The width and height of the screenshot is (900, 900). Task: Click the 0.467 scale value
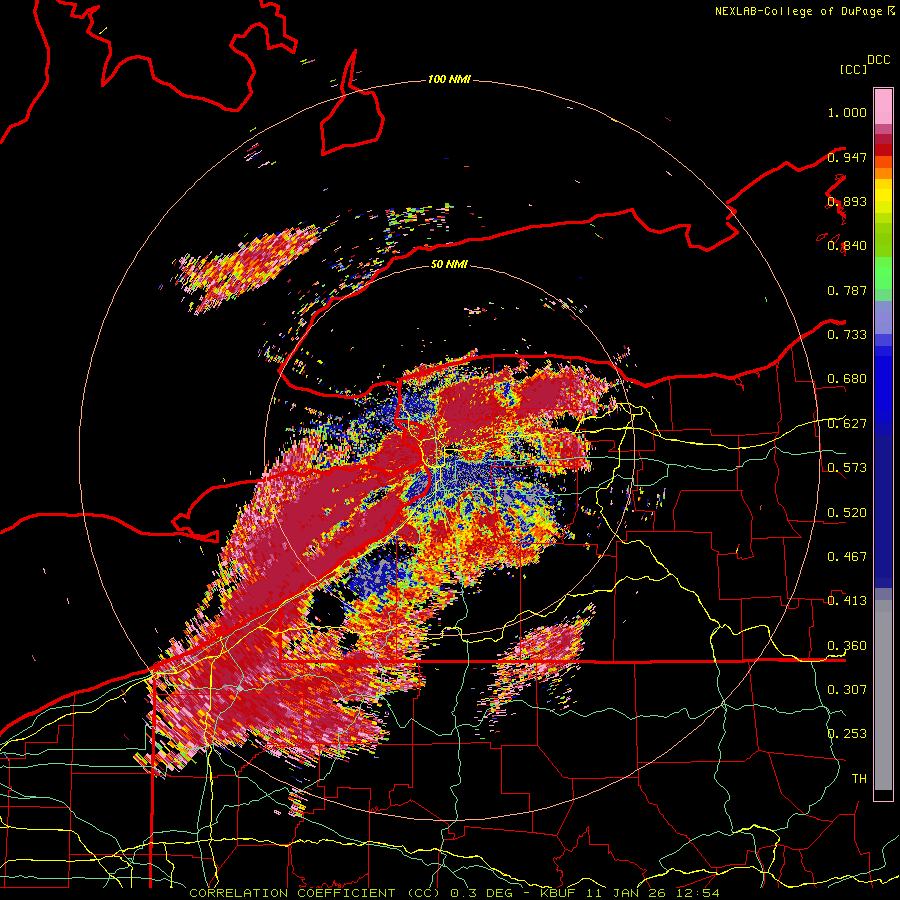(x=847, y=557)
